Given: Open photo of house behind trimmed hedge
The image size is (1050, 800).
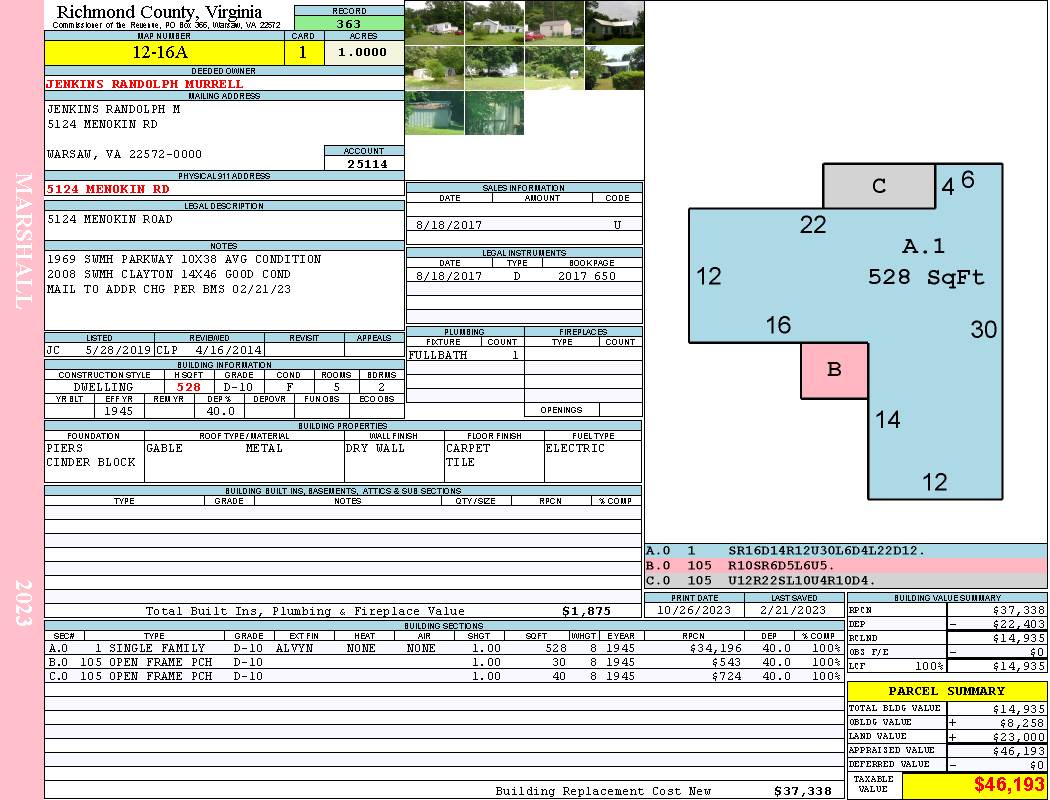Looking at the screenshot, I should point(614,68).
